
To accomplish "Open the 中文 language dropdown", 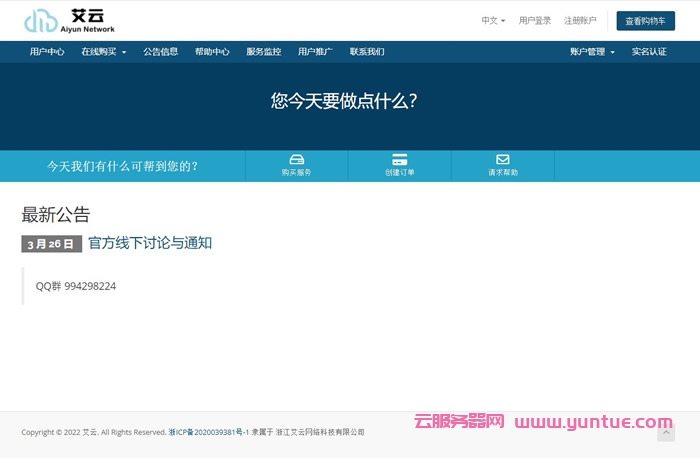I will click(493, 20).
